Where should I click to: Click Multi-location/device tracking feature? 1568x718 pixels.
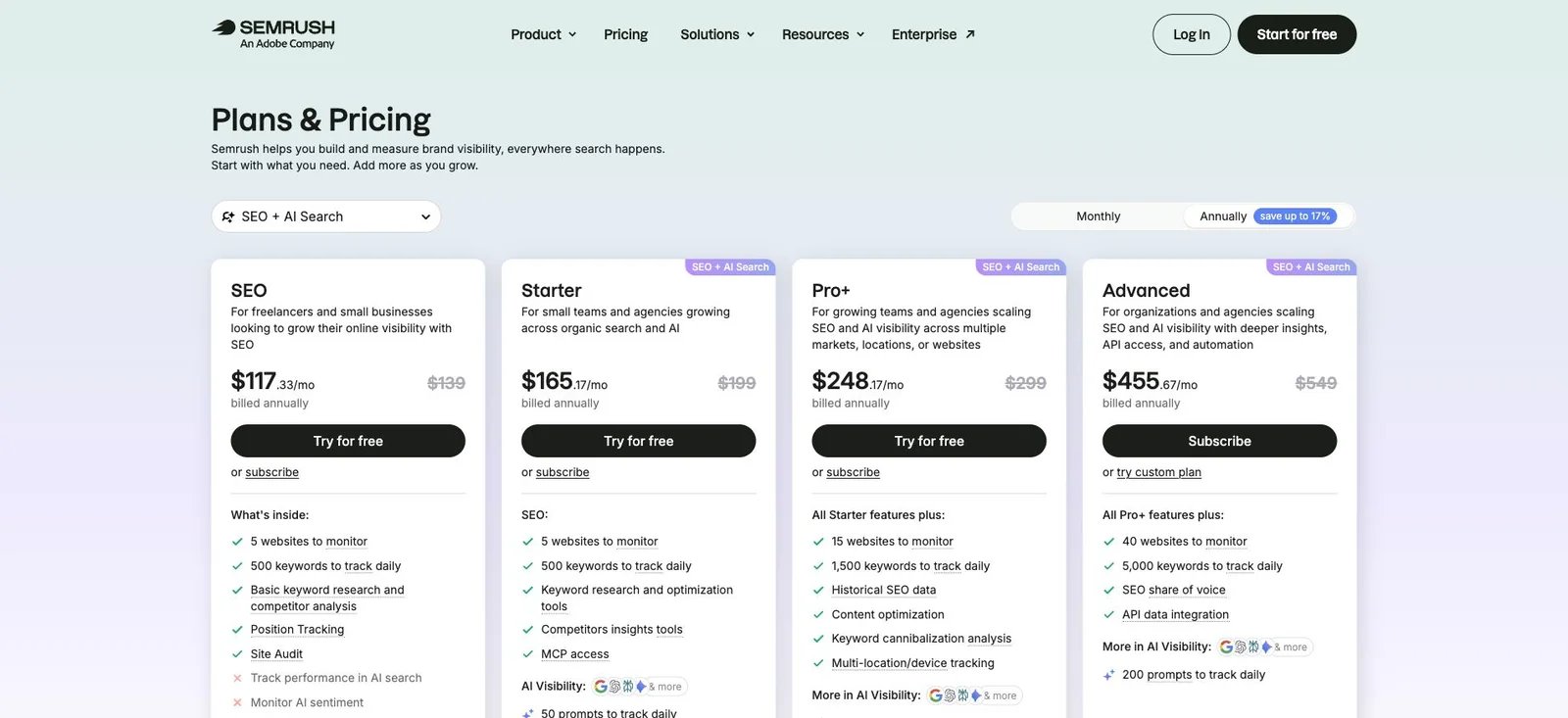pyautogui.click(x=912, y=663)
